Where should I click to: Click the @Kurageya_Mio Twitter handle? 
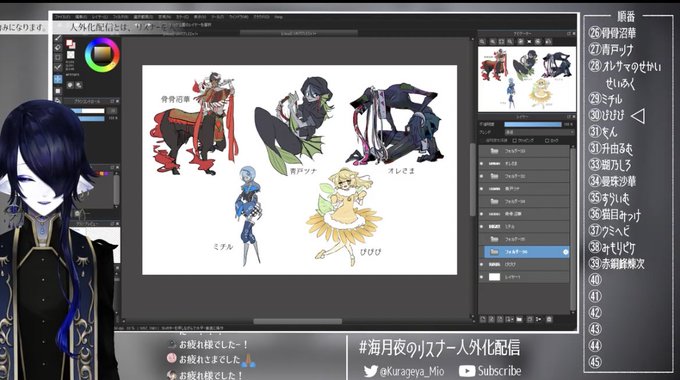(412, 371)
